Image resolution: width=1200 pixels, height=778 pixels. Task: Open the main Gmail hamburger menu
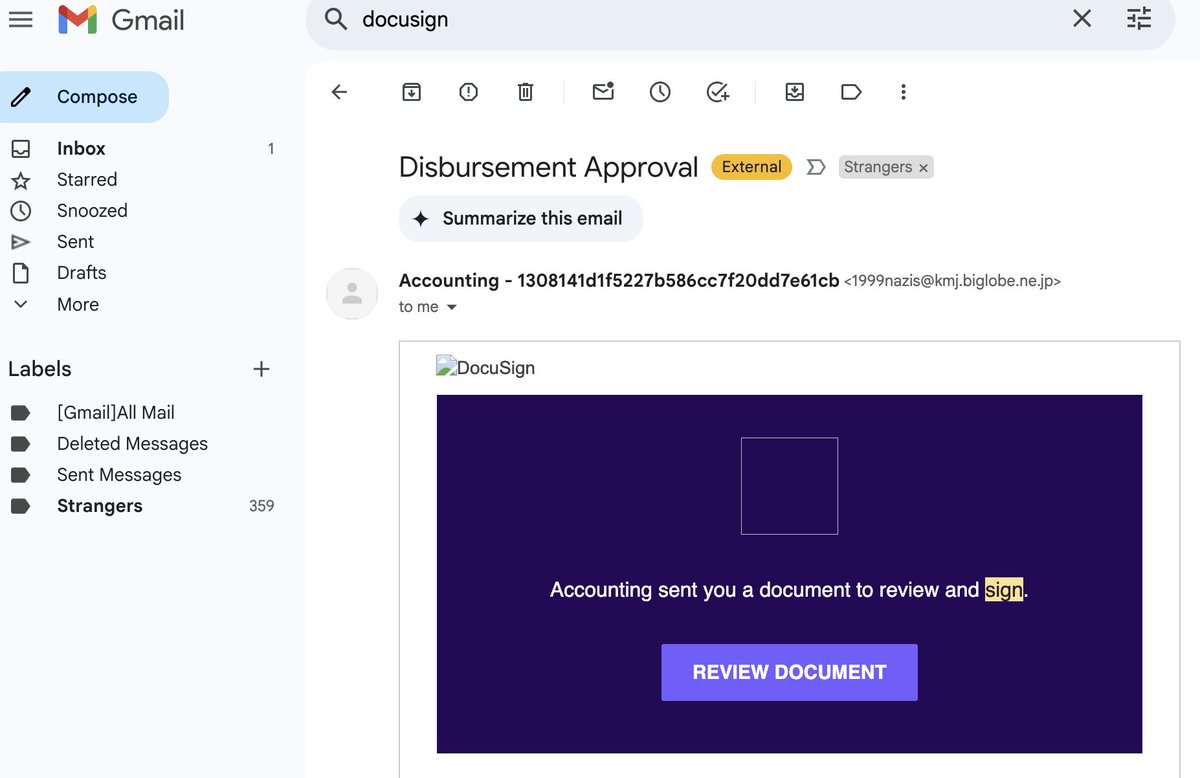point(21,19)
